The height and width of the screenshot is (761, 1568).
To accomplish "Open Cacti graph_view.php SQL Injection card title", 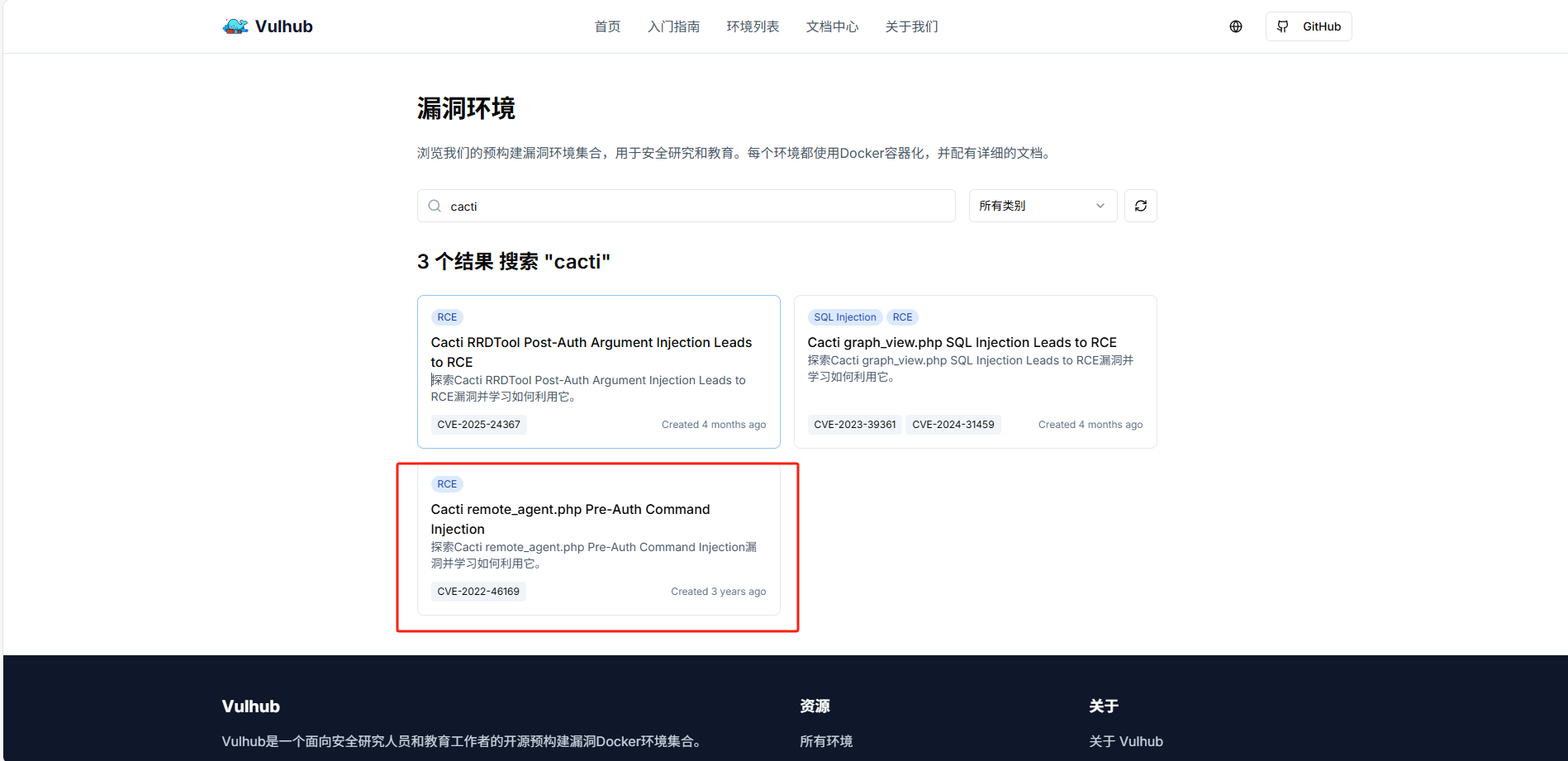I will 962,342.
